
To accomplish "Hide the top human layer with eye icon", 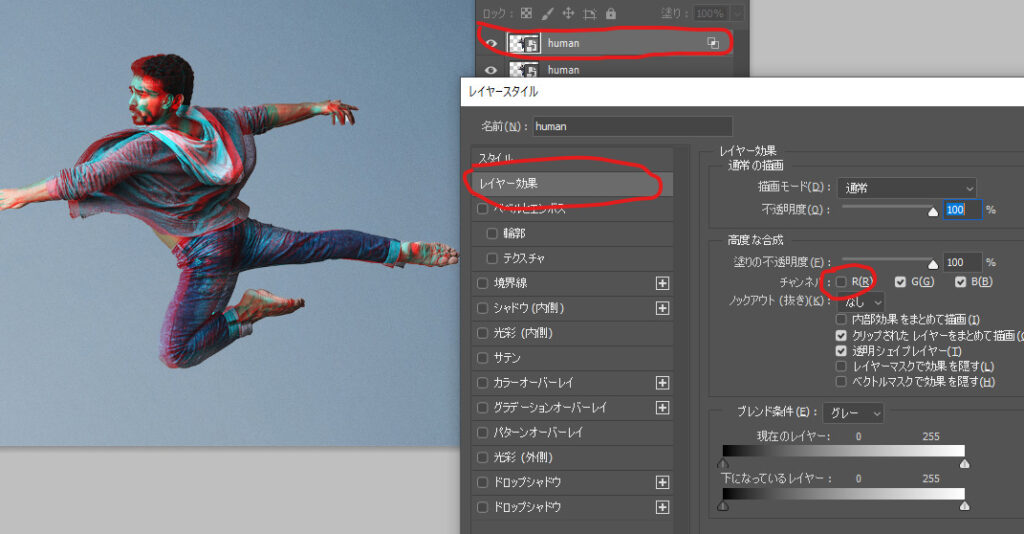I will pyautogui.click(x=491, y=43).
